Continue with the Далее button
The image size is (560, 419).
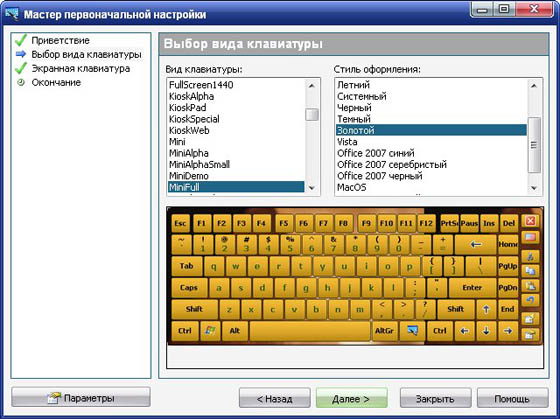[x=351, y=398]
